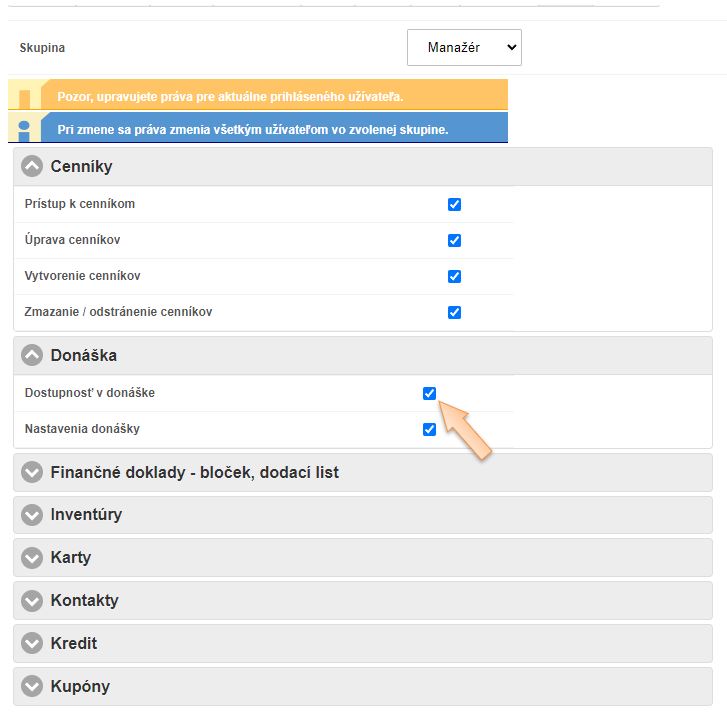Click the orange warning notice banner
This screenshot has height=724, width=727.
(258, 97)
